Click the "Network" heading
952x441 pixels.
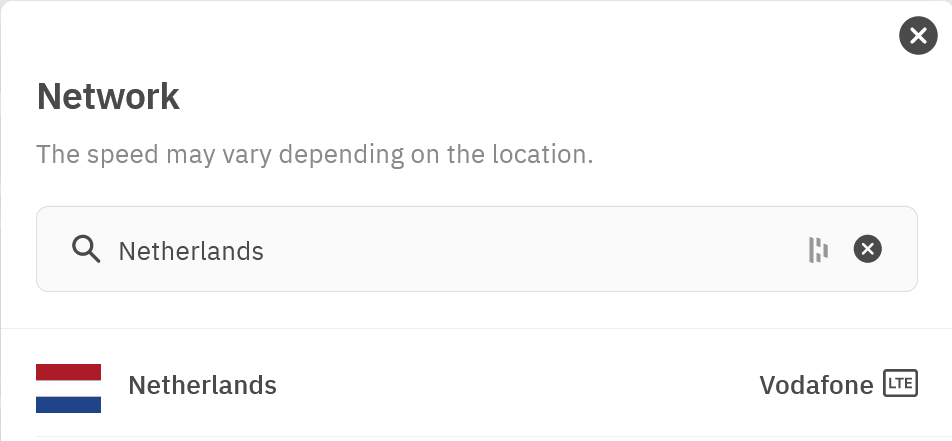(108, 97)
